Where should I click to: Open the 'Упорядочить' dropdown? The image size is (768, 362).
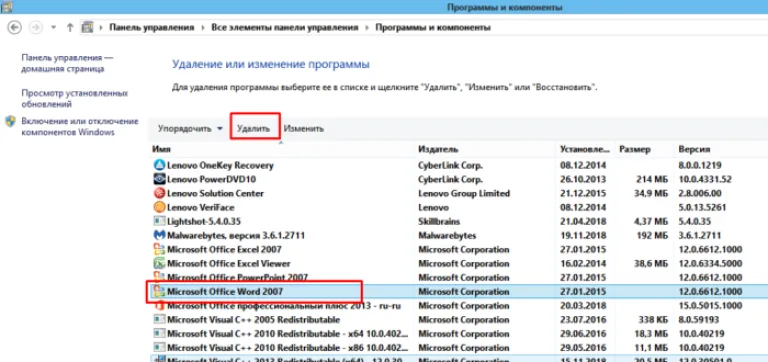[190, 129]
